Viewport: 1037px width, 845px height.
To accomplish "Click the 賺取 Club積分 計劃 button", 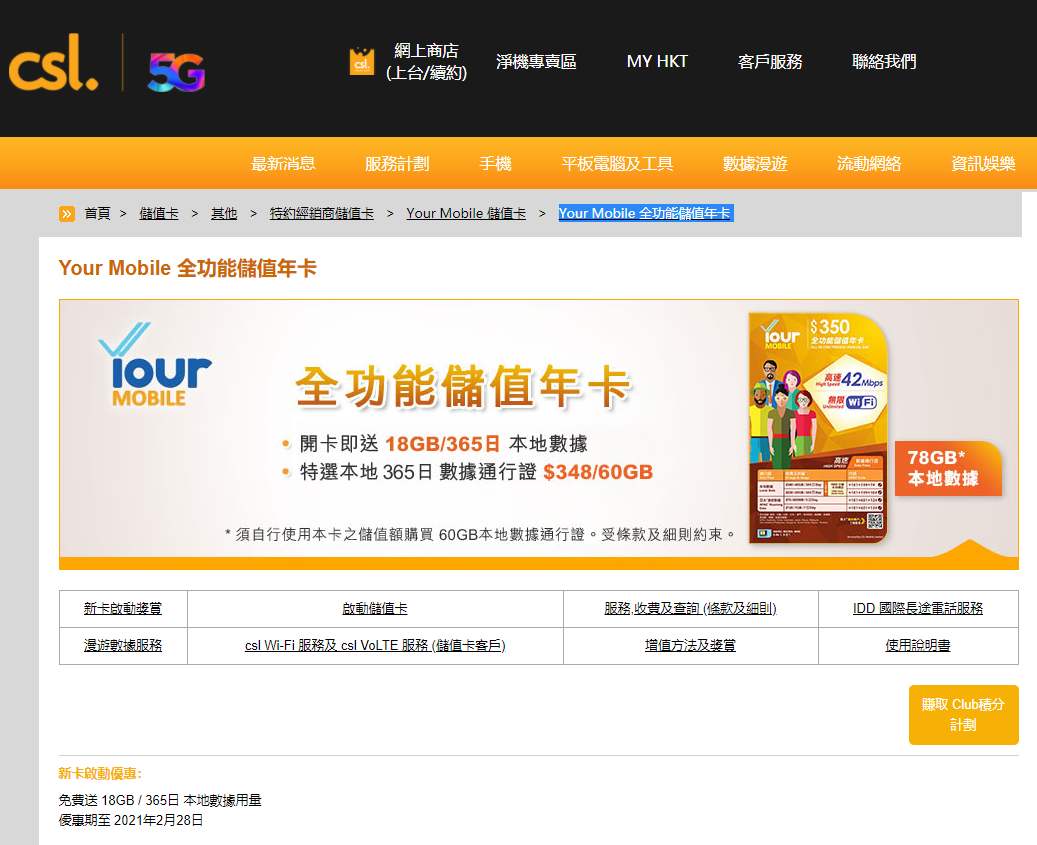I will click(x=964, y=715).
